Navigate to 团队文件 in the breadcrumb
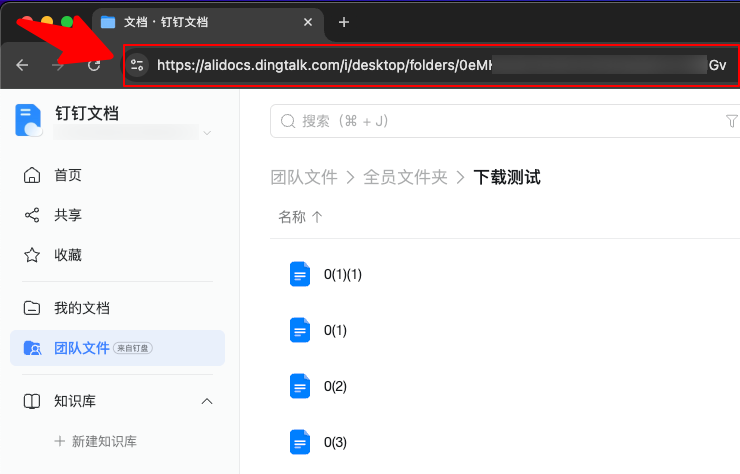This screenshot has height=474, width=740. coord(304,177)
